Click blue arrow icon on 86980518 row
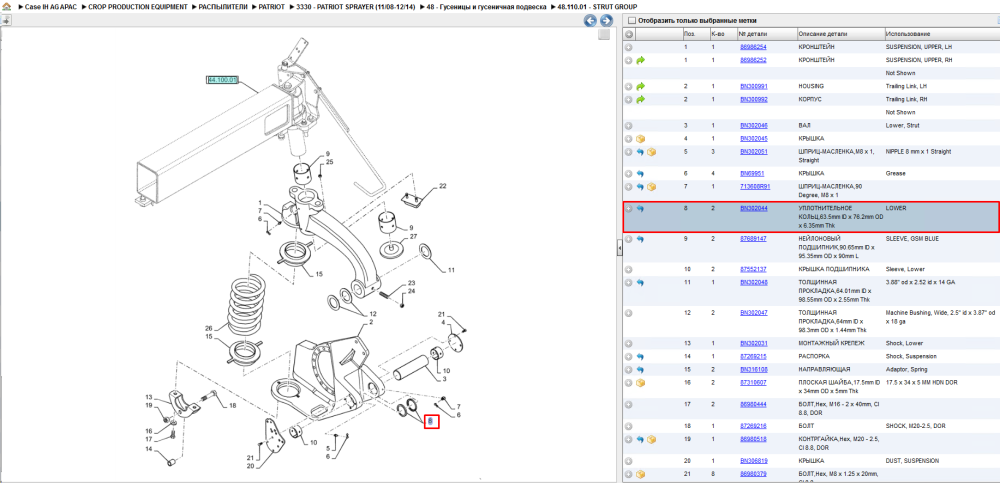This screenshot has width=1000, height=483. (x=641, y=440)
